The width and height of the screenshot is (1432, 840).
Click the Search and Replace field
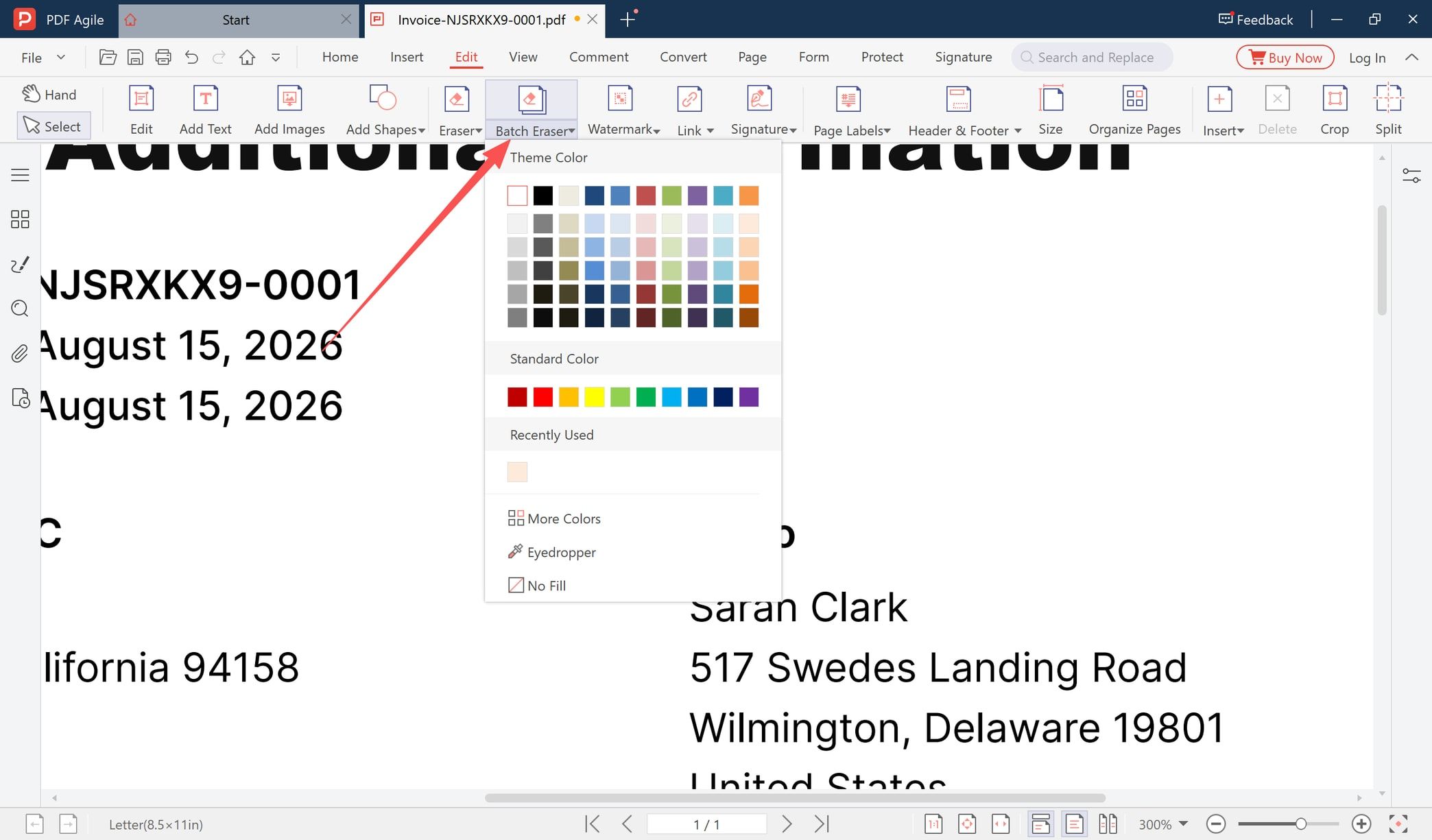tap(1092, 58)
